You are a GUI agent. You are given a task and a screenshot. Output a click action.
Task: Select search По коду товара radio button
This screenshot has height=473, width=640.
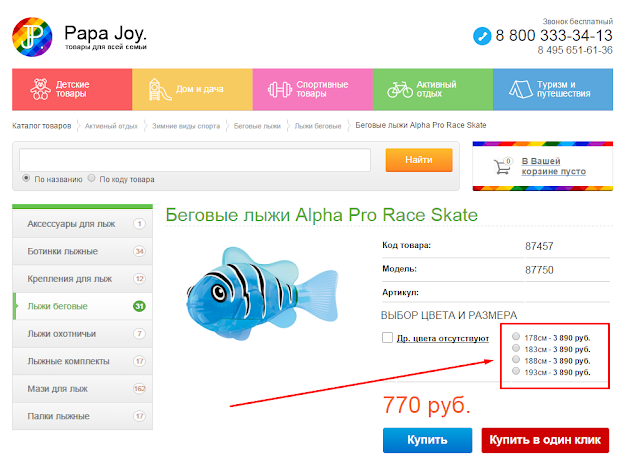pos(91,178)
